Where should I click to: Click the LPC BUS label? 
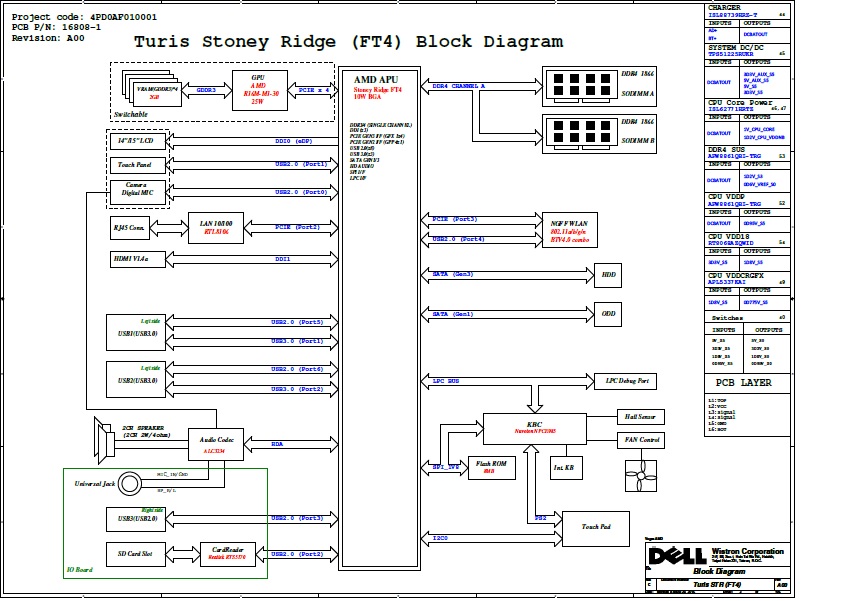pos(446,381)
